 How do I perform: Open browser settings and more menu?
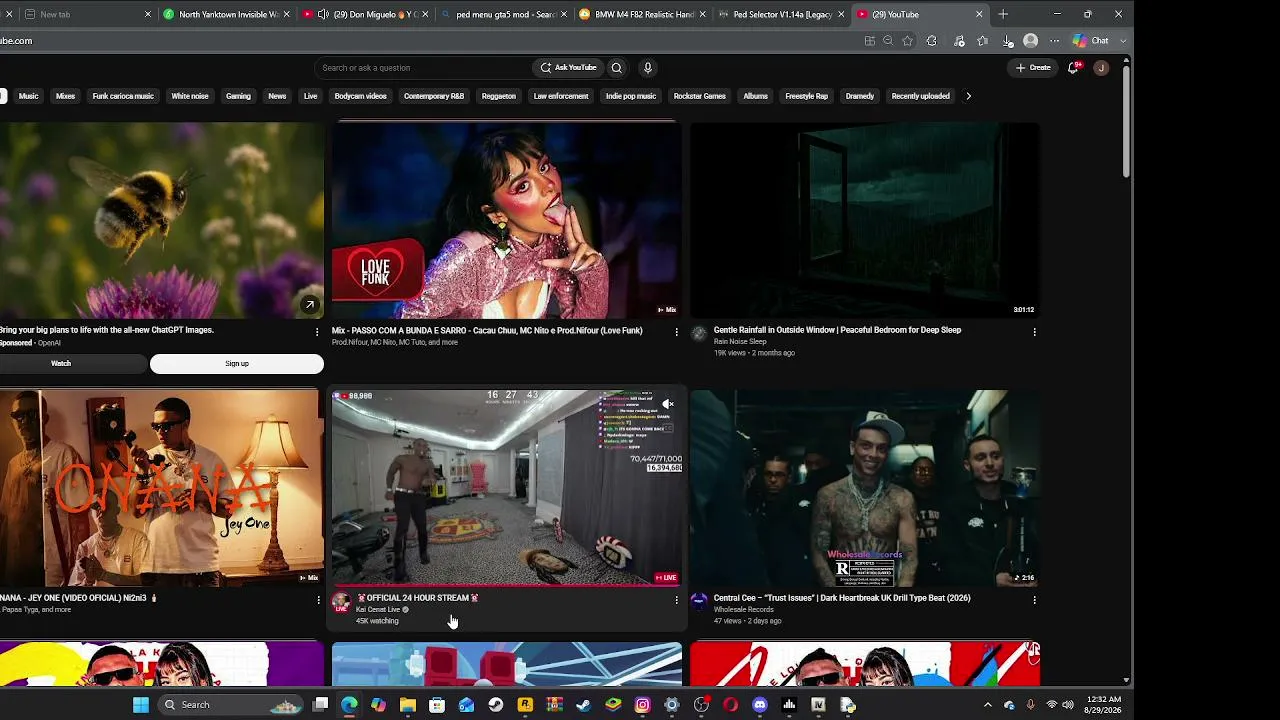point(1054,41)
